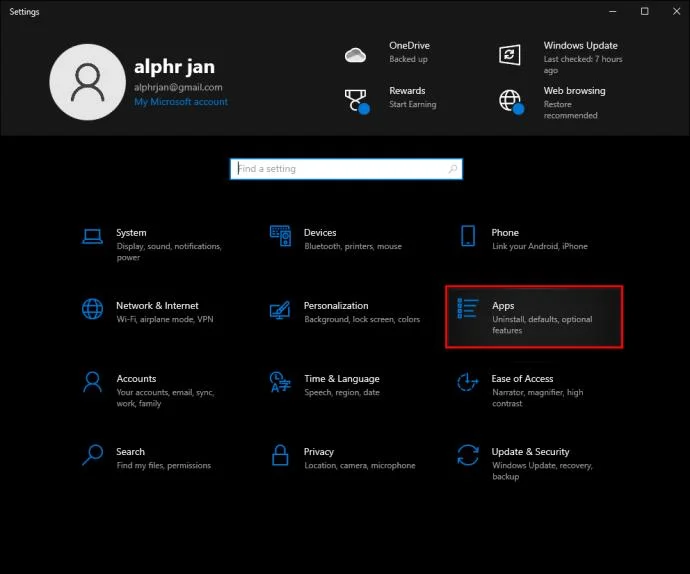Click the alphrjan@gmail.com email text

click(x=178, y=87)
